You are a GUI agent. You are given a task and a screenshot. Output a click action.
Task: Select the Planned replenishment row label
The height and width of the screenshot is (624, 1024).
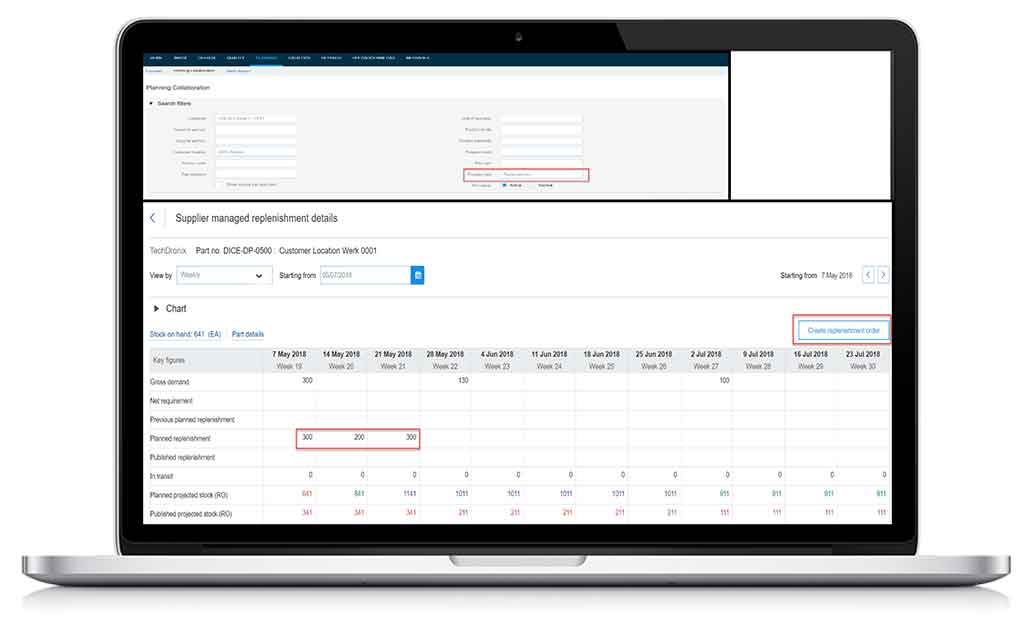pyautogui.click(x=180, y=439)
